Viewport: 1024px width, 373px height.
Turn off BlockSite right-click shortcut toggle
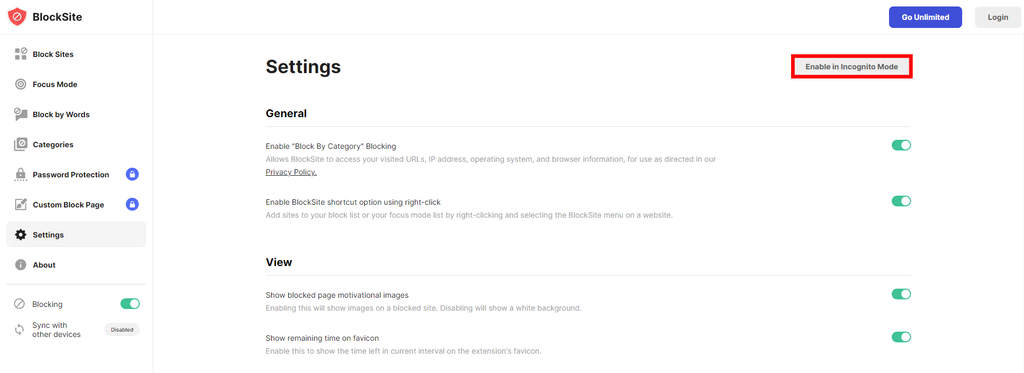point(901,201)
